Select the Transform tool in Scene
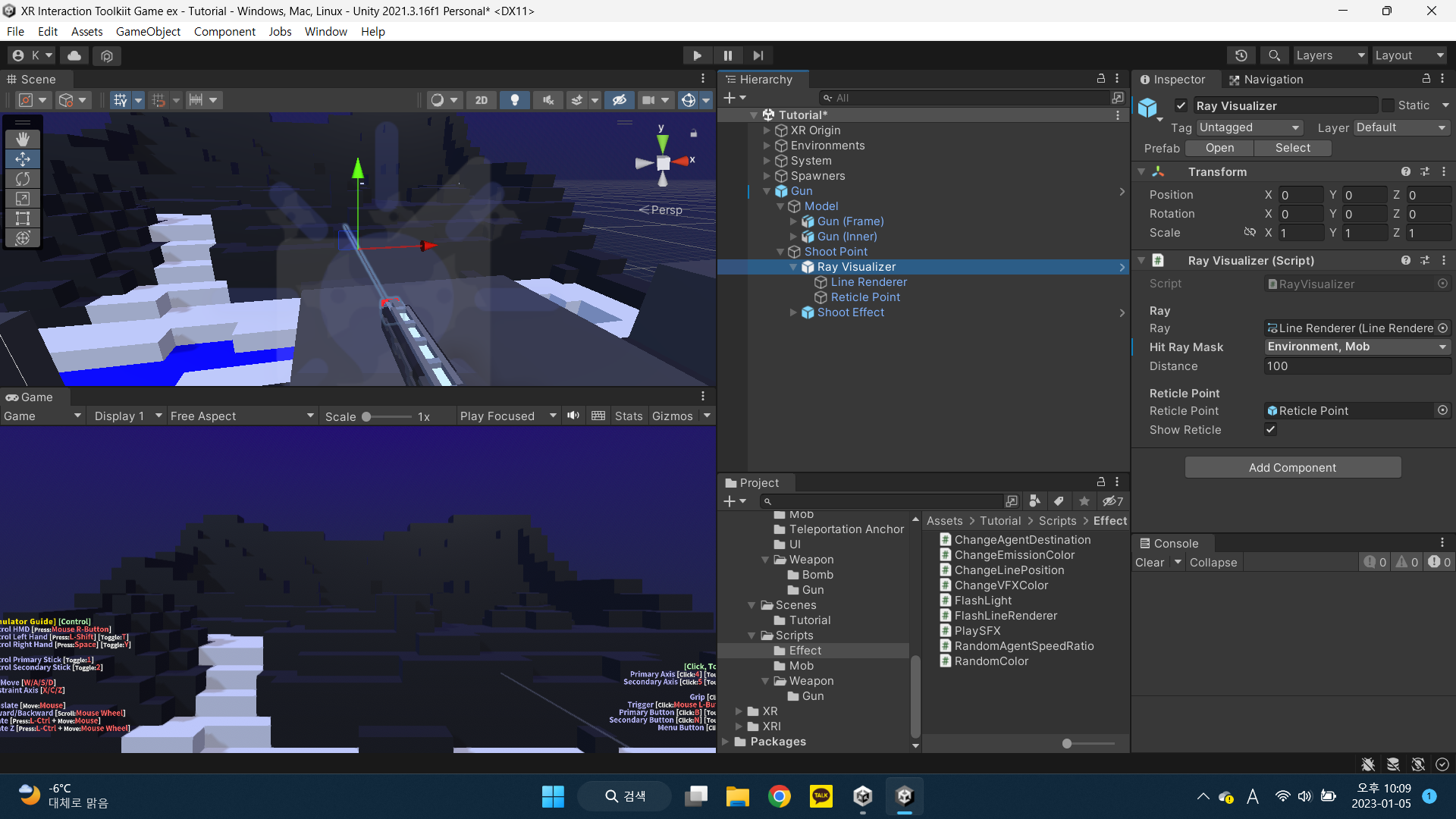This screenshot has height=819, width=1456. [x=23, y=237]
